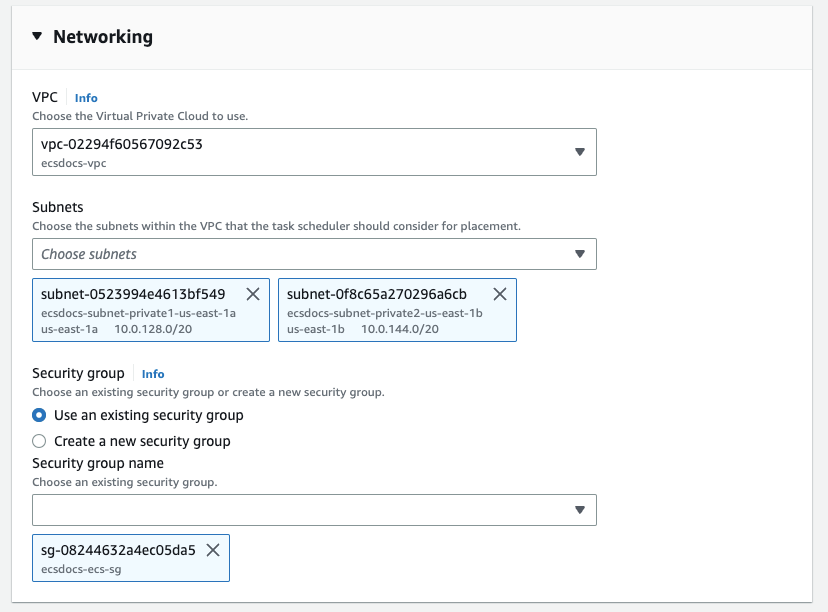
Task: Open the Choose subnets dropdown
Action: tap(300, 254)
